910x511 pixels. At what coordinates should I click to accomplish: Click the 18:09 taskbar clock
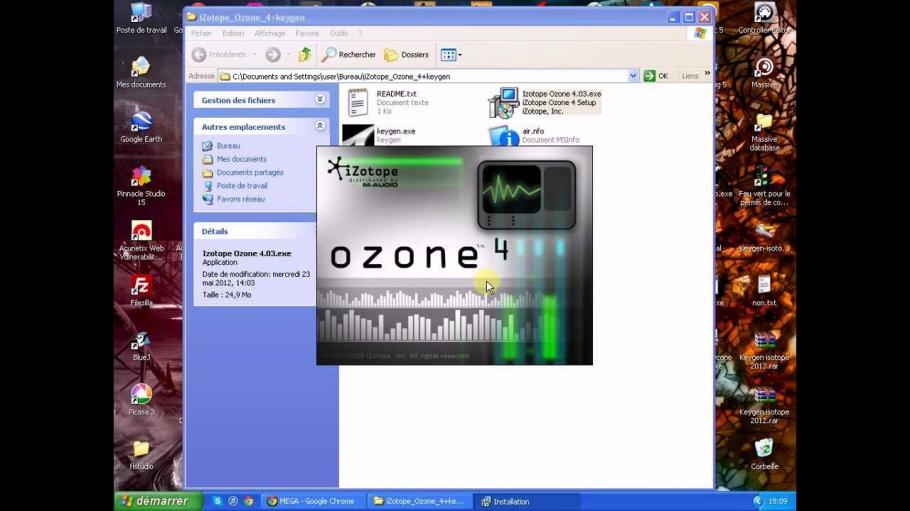(778, 501)
